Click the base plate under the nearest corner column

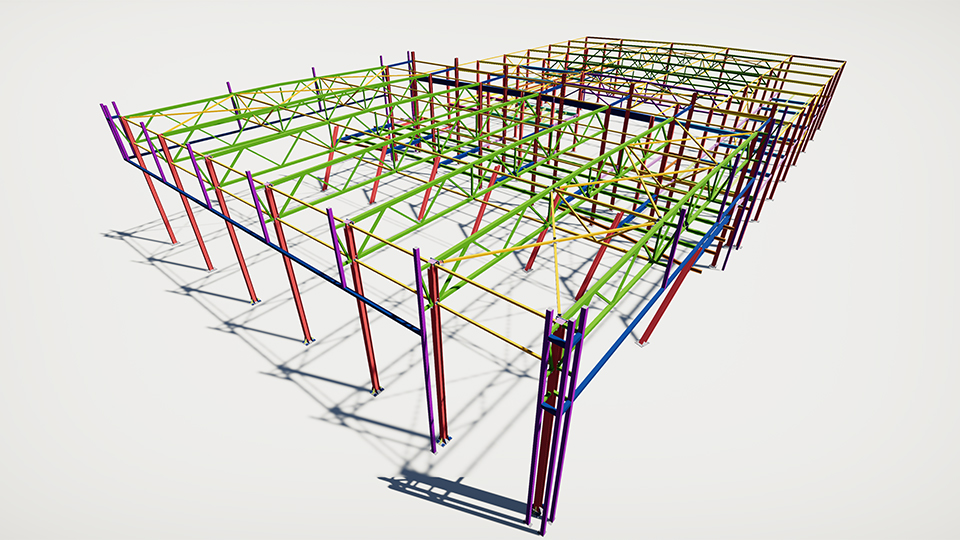tap(540, 524)
